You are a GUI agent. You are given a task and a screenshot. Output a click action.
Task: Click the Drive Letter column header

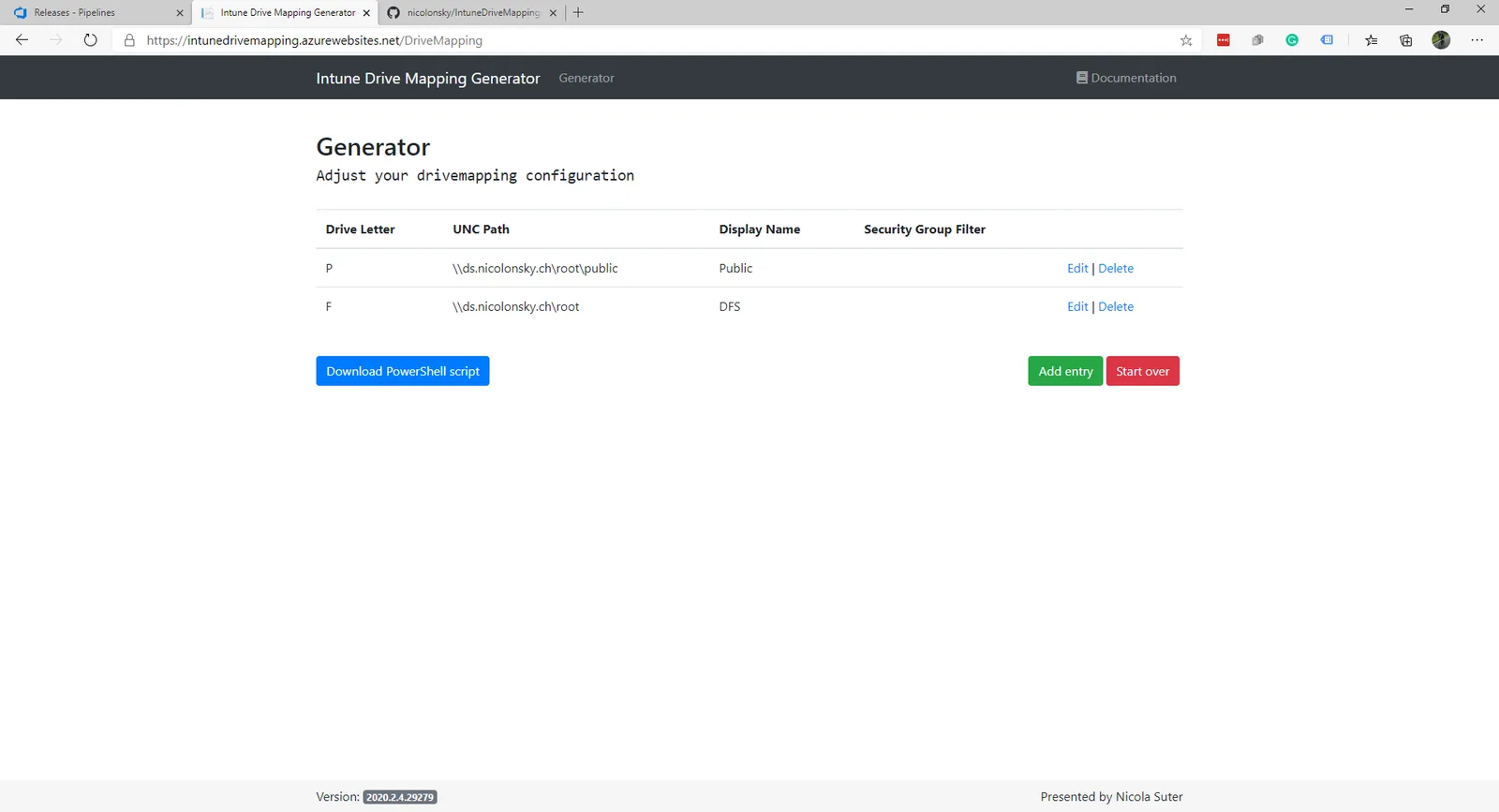click(360, 229)
